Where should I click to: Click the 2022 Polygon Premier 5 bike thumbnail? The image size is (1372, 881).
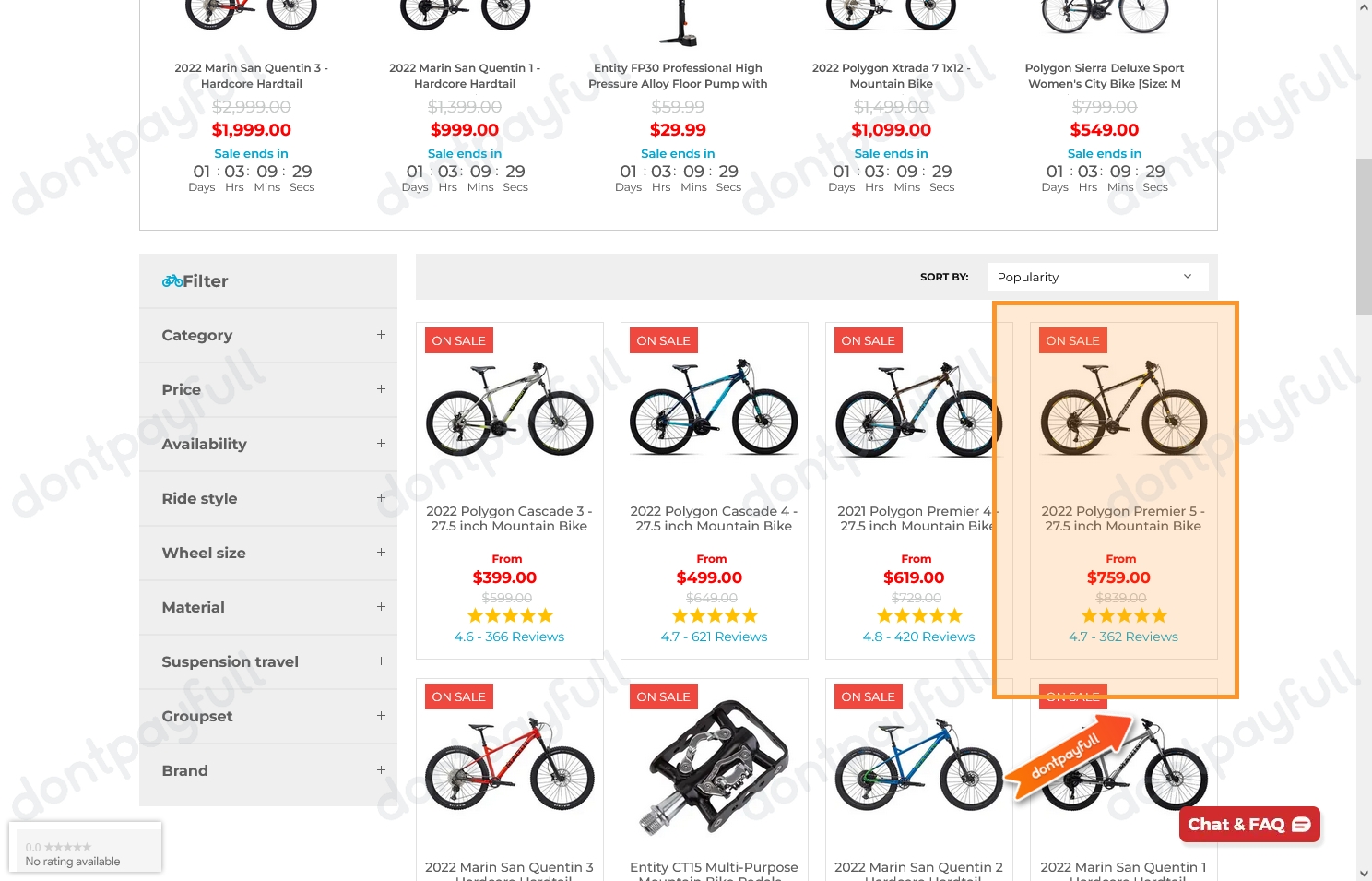click(x=1123, y=412)
